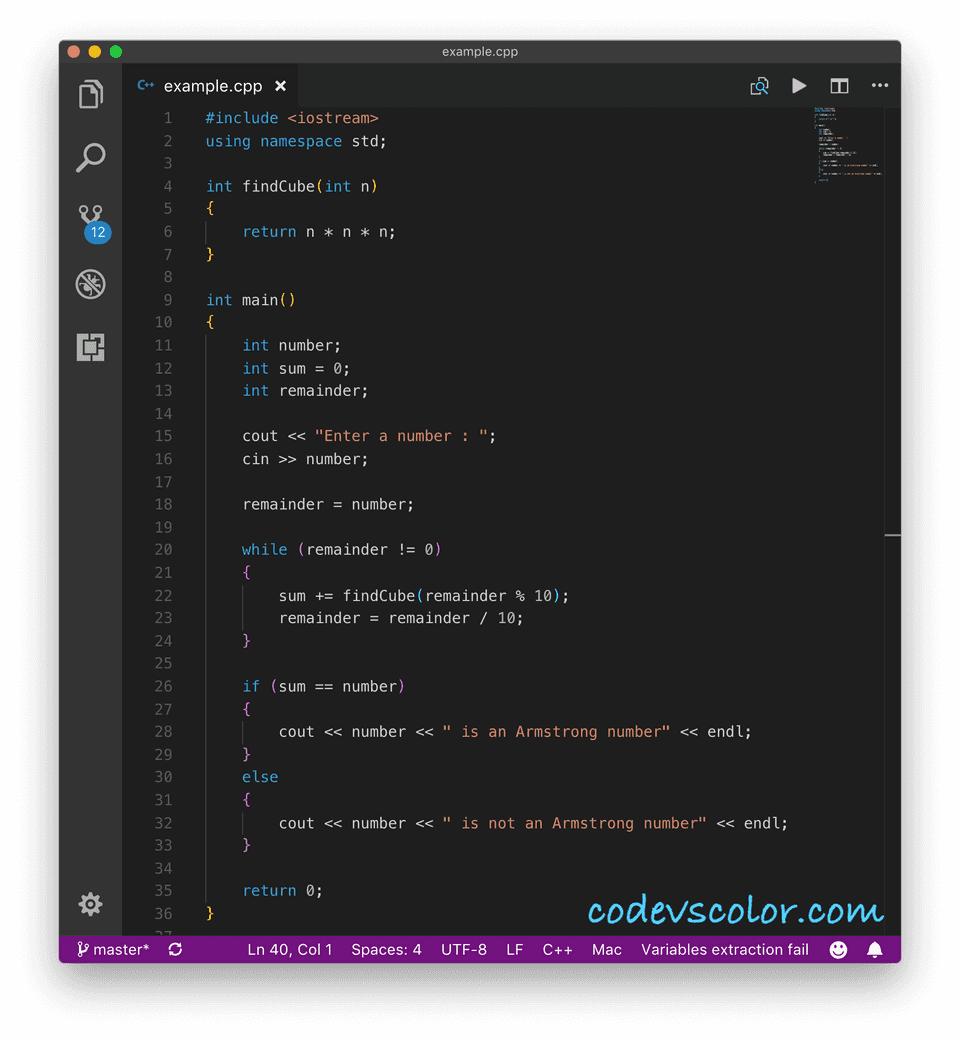Click the Variables extraction fail status item
This screenshot has height=1041, width=960.
tap(724, 949)
